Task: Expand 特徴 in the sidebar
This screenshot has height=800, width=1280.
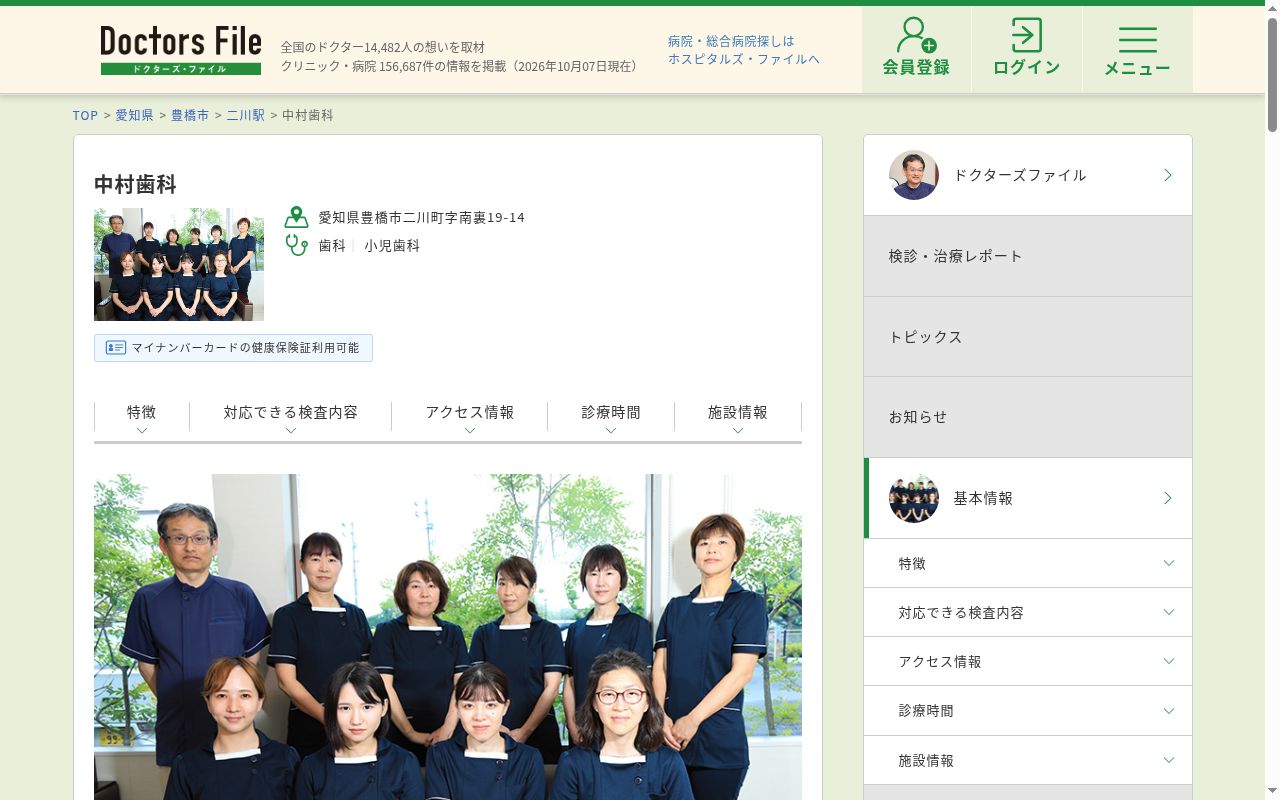Action: point(1028,563)
